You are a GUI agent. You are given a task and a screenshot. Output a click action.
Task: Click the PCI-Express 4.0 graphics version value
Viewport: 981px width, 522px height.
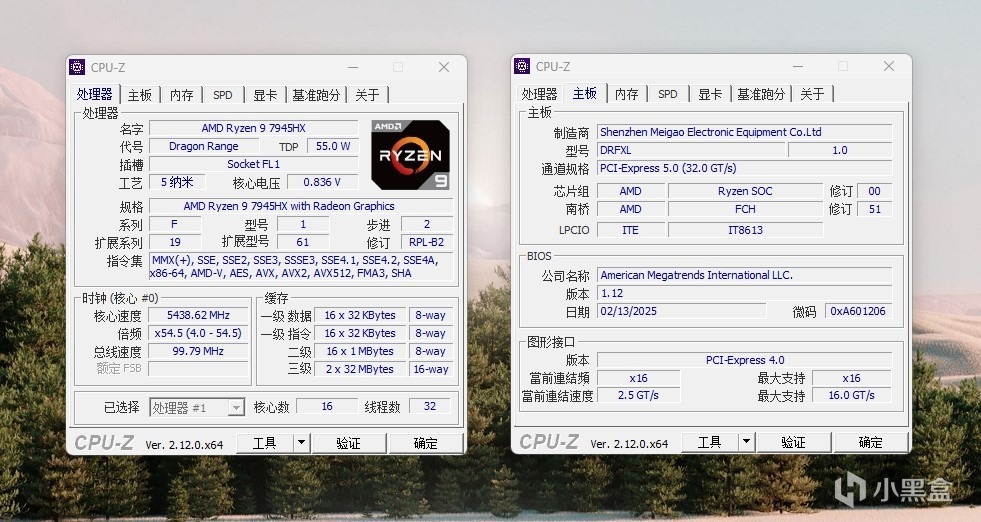coord(745,361)
